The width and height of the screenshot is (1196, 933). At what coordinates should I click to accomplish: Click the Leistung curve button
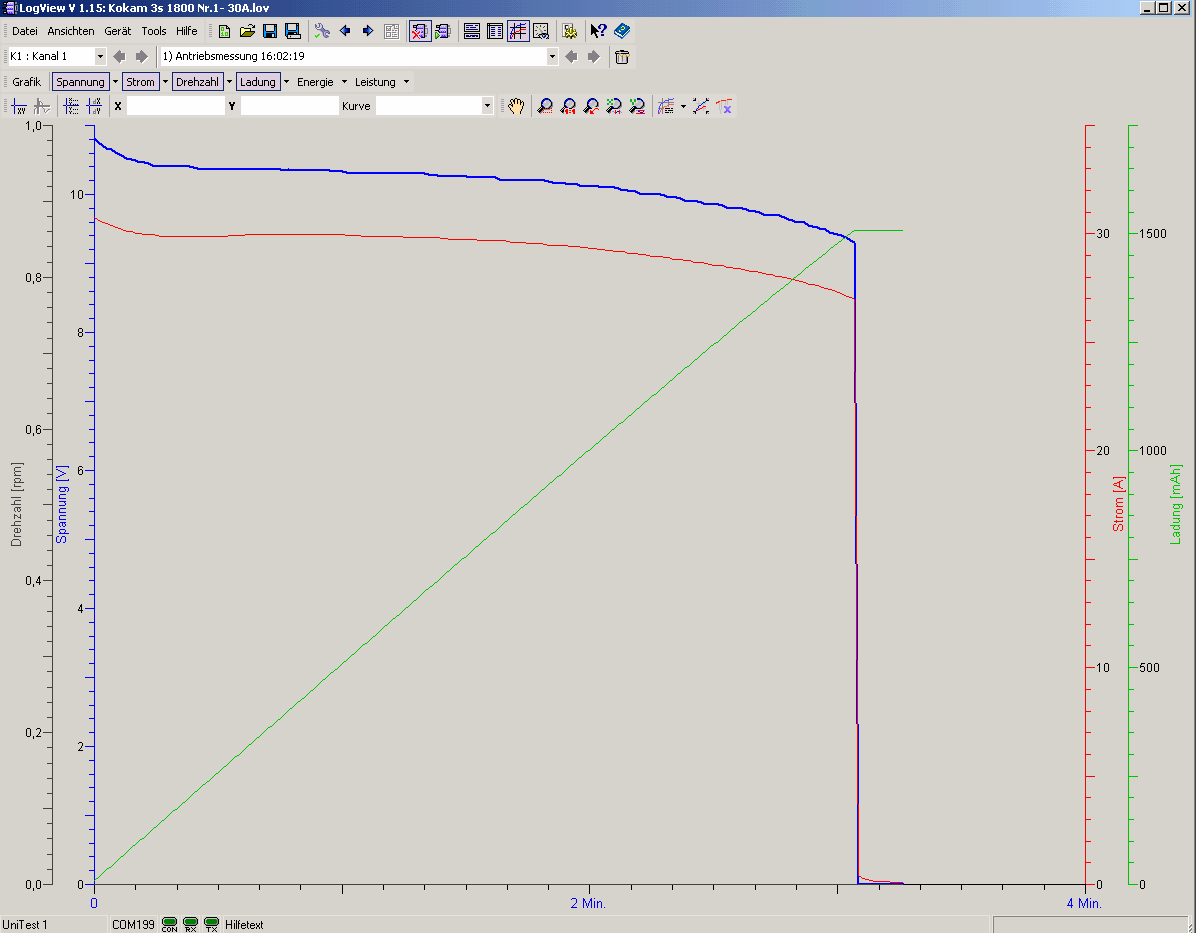(x=375, y=82)
